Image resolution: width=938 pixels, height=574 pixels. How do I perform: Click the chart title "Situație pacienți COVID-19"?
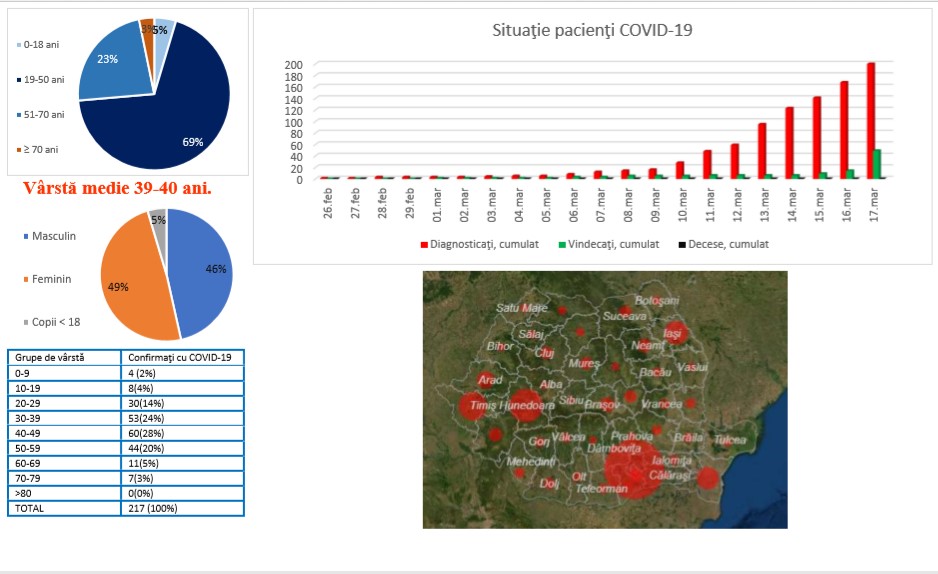tap(593, 30)
